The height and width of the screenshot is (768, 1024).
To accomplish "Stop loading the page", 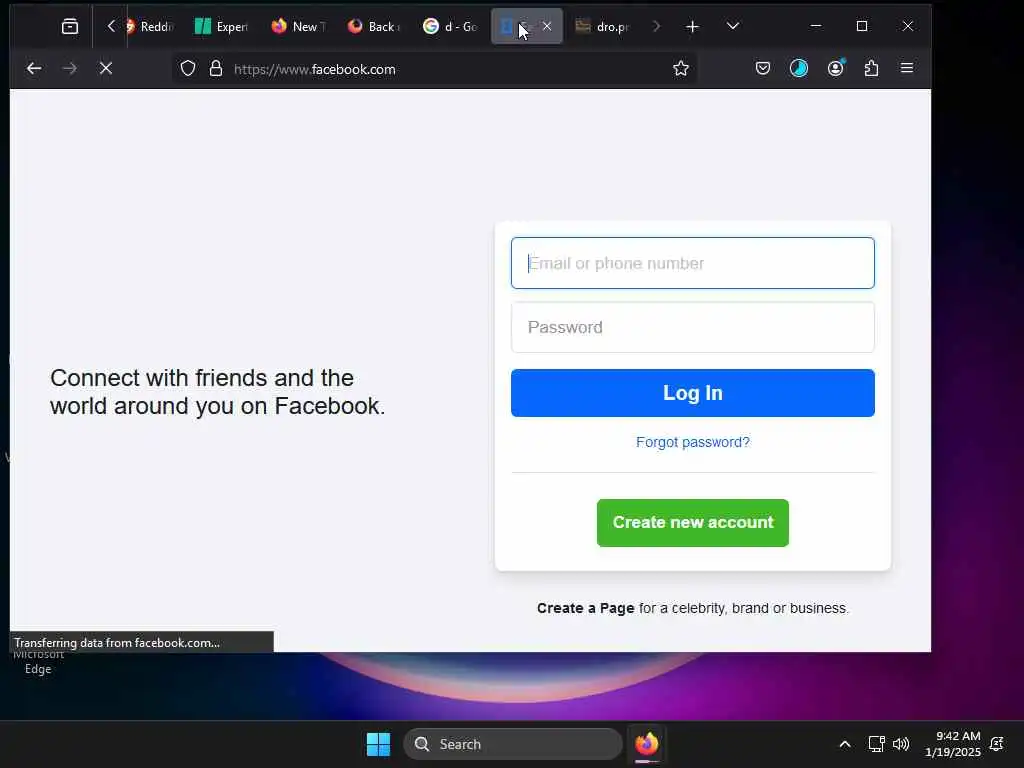I will click(106, 69).
